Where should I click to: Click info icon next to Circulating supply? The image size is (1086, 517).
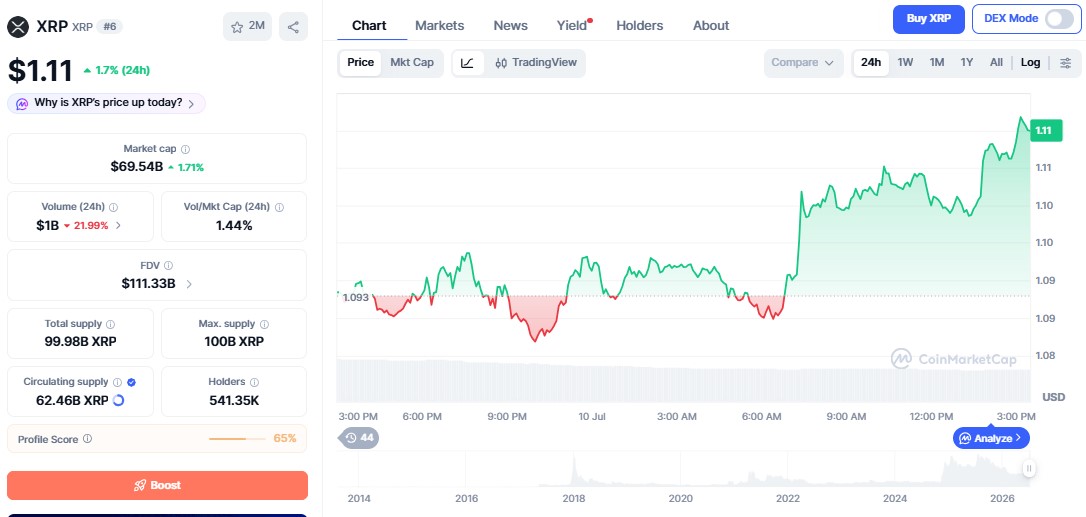point(118,382)
